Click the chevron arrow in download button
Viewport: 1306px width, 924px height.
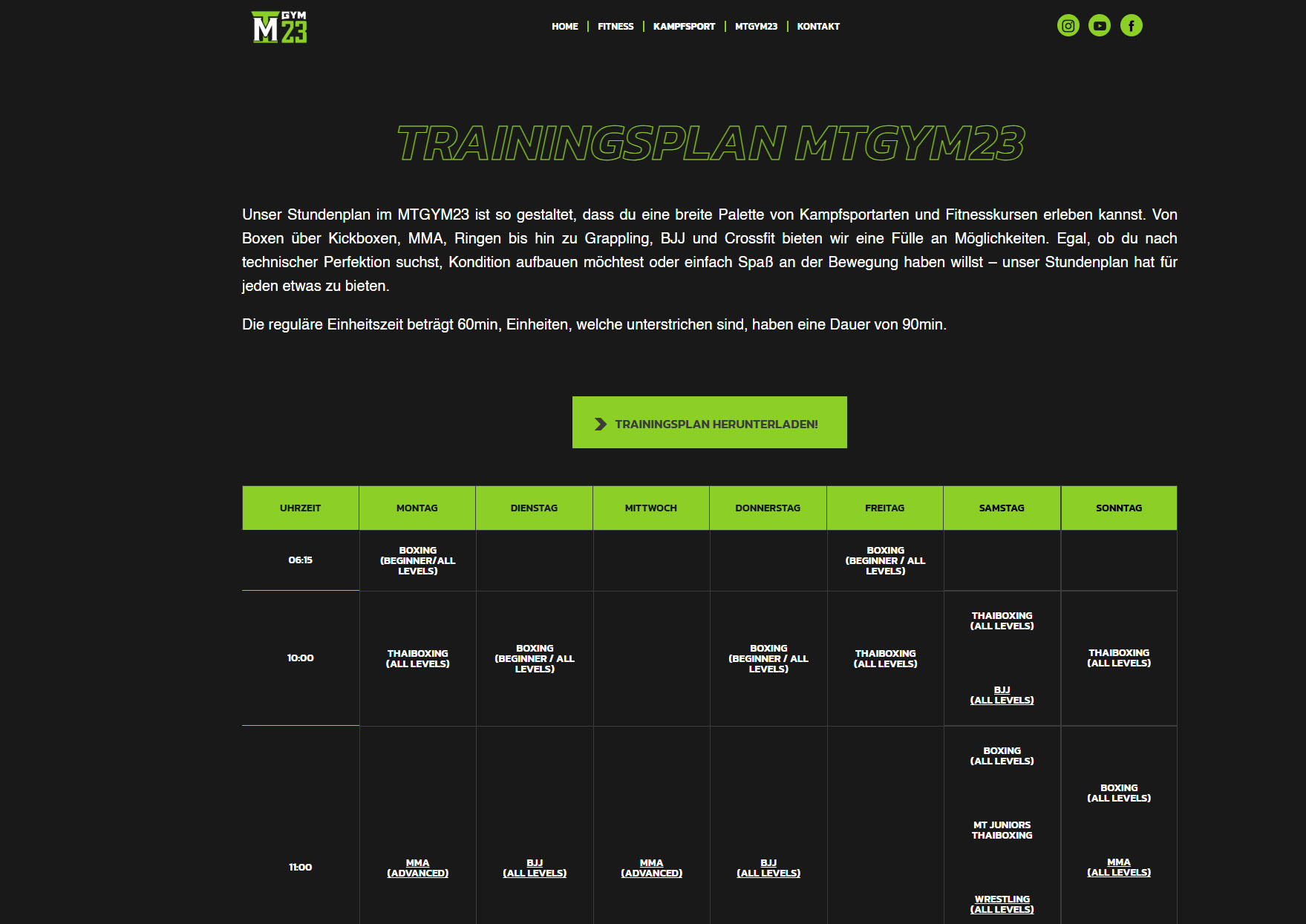click(601, 424)
